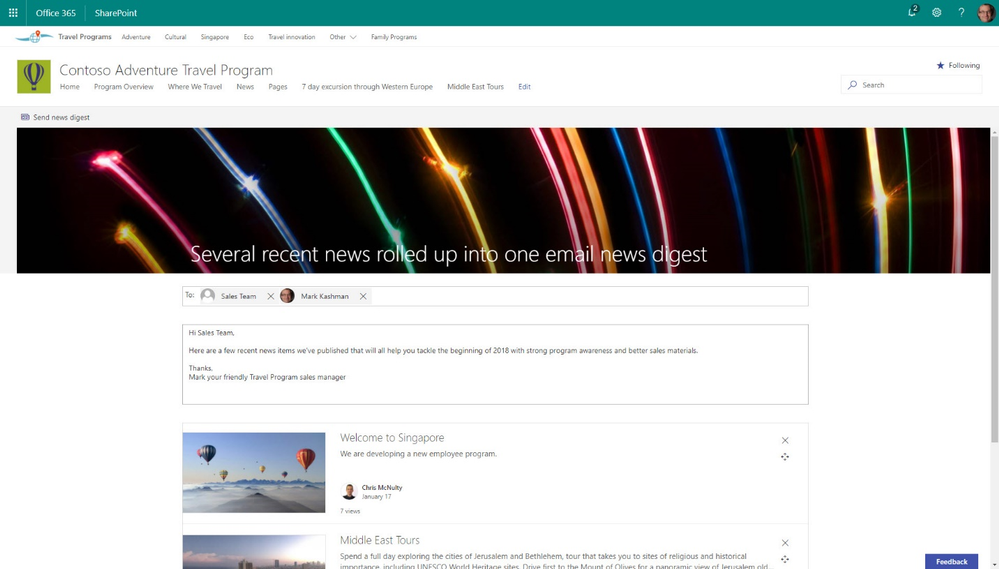Click the Send news digest button
The width and height of the screenshot is (999, 569).
pos(55,117)
